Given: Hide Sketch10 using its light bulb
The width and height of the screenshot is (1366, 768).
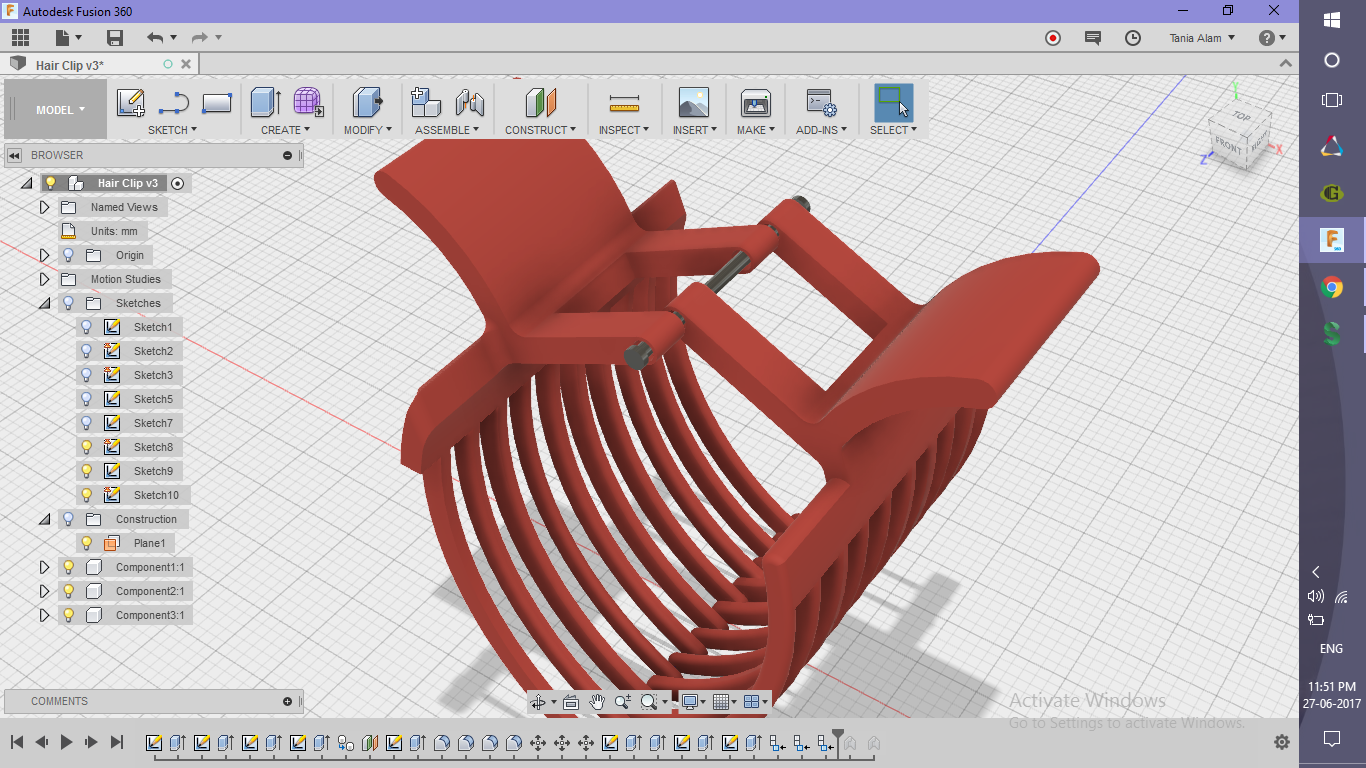Looking at the screenshot, I should (x=86, y=495).
